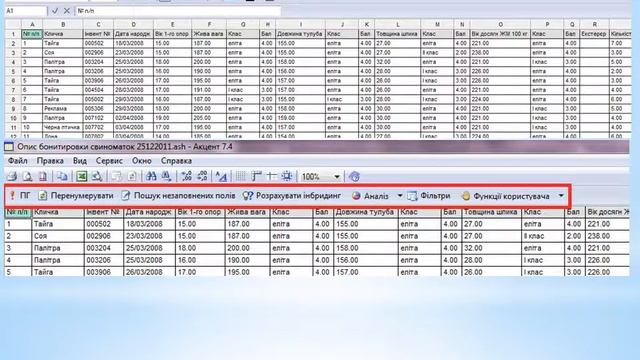Open the Правка menu
Viewport: 640px width, 360px height.
[50, 161]
